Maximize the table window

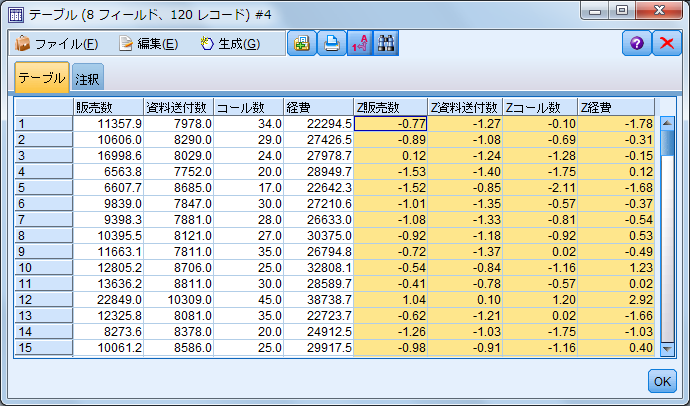coord(622,11)
